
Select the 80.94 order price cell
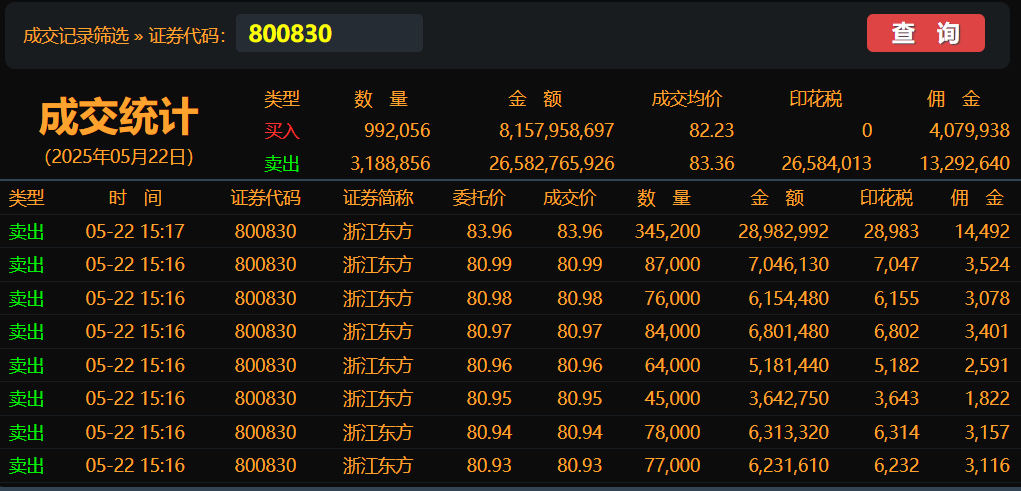489,432
